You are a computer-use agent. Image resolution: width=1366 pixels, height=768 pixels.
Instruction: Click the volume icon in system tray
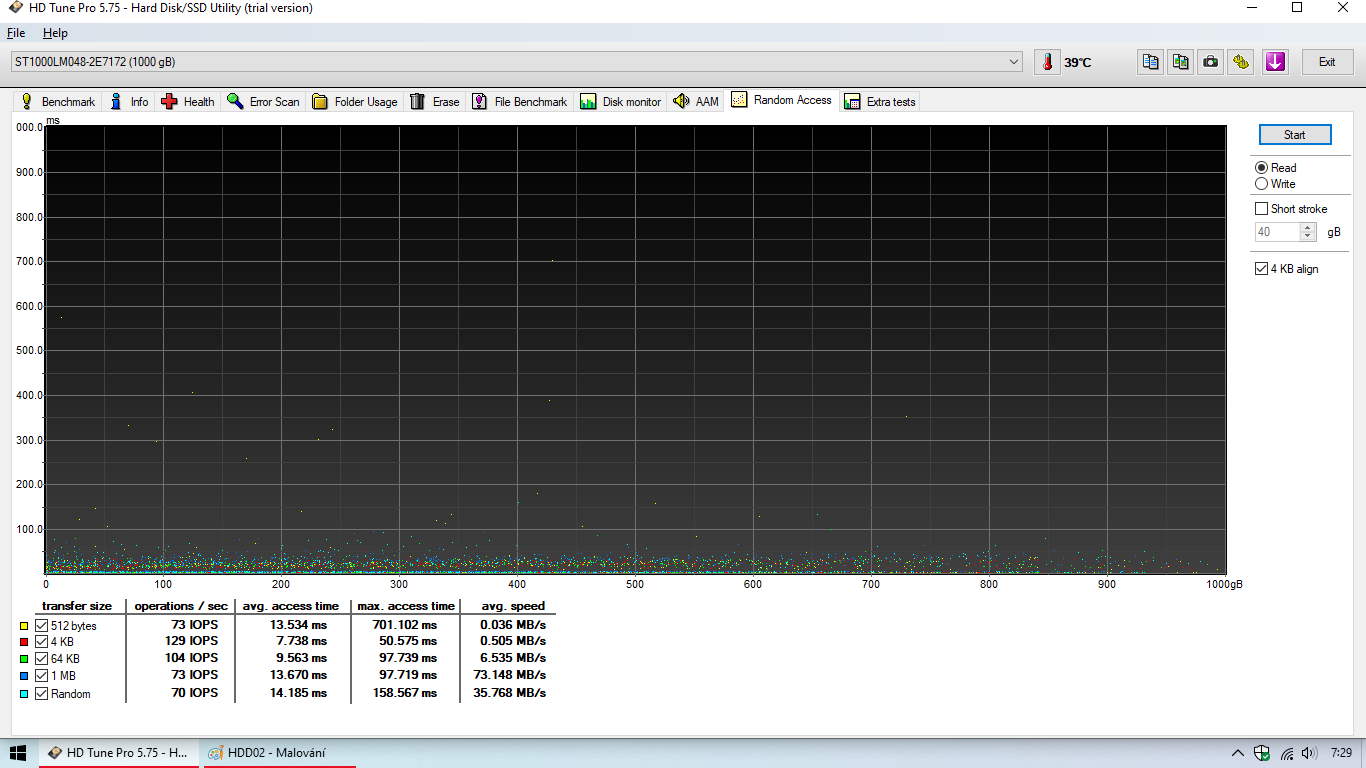pos(1309,753)
